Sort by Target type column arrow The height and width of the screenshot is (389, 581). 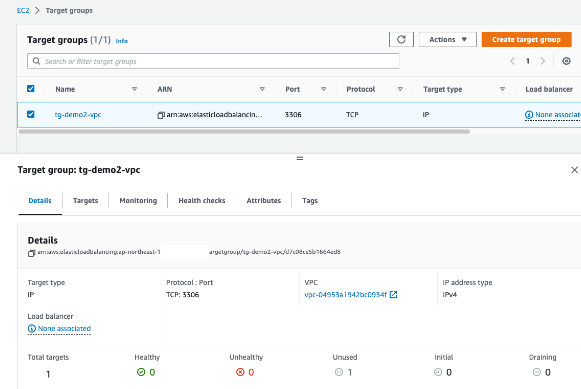(502, 89)
